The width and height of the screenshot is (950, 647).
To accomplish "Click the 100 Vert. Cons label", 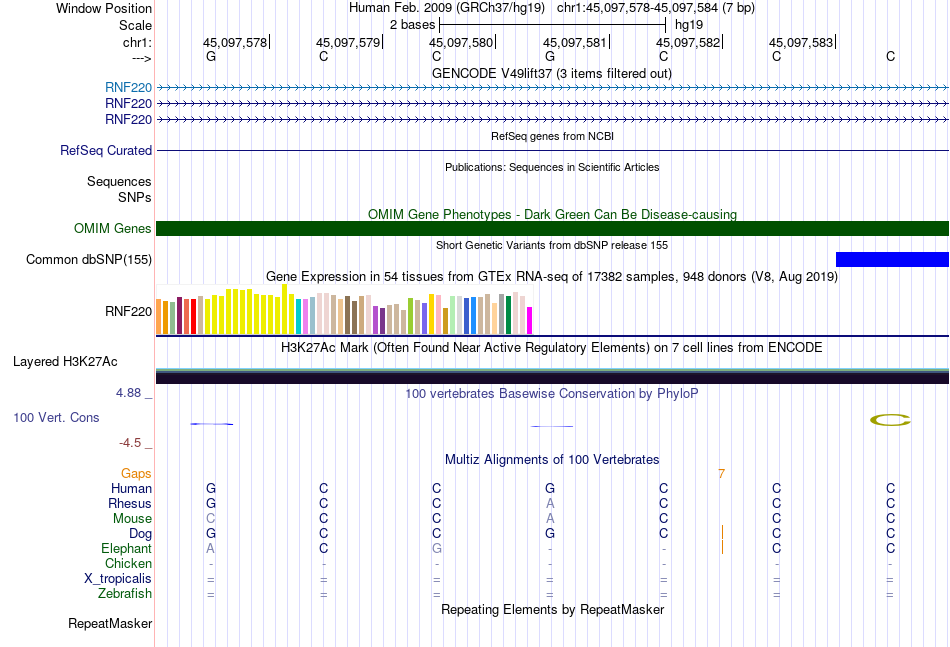I will [x=56, y=417].
